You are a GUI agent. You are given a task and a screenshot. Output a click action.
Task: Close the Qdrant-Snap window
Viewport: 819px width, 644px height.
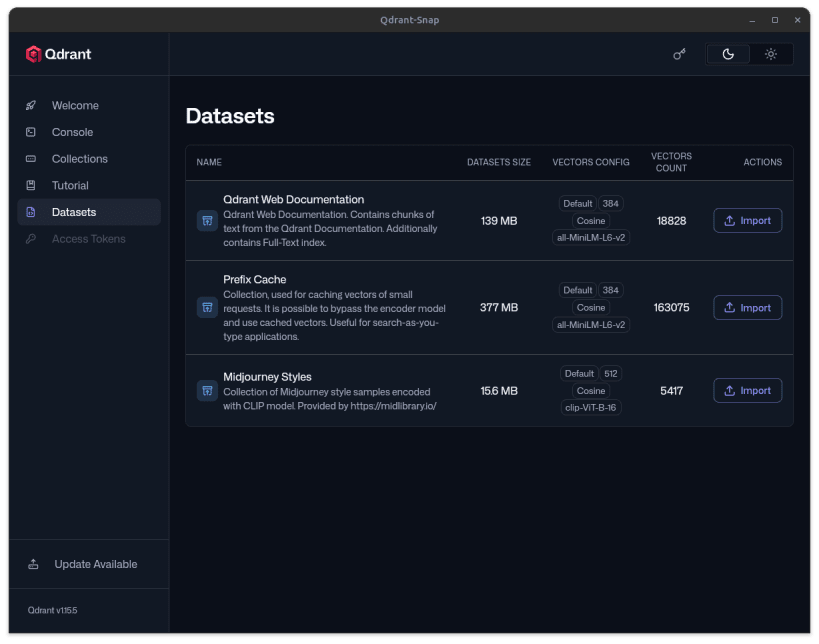(797, 20)
